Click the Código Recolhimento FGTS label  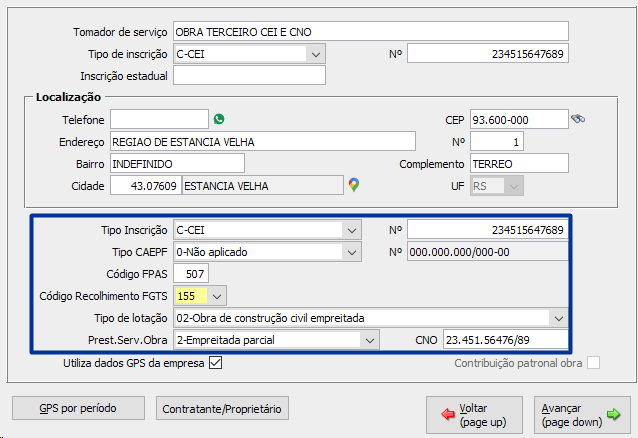tap(103, 296)
